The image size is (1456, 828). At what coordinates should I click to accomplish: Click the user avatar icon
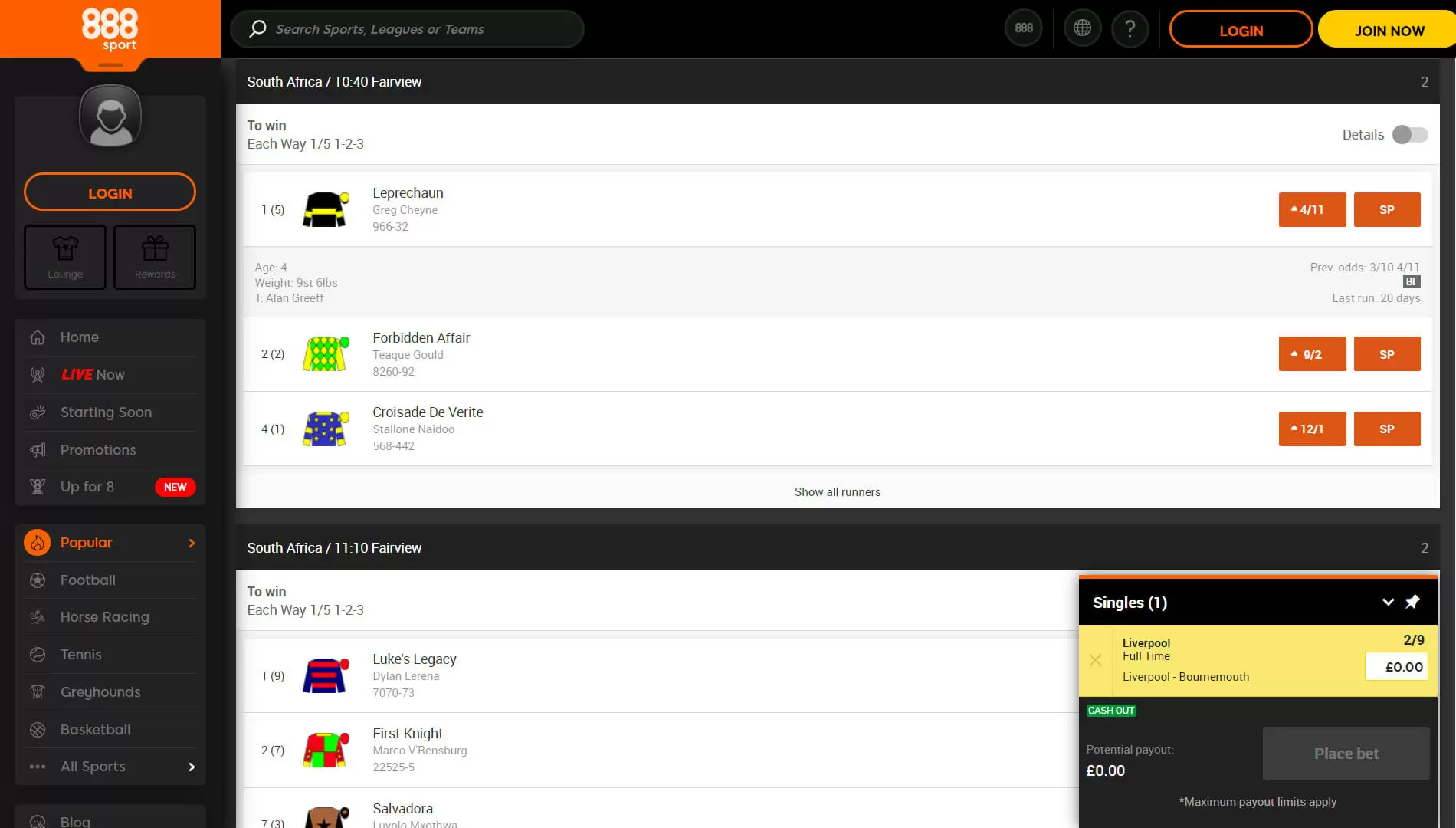(110, 117)
